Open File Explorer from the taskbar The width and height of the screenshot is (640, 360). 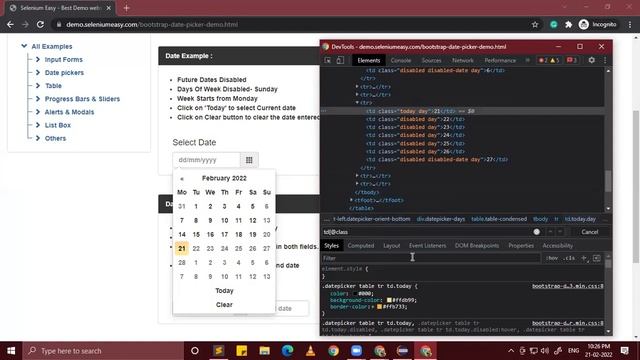coord(264,351)
